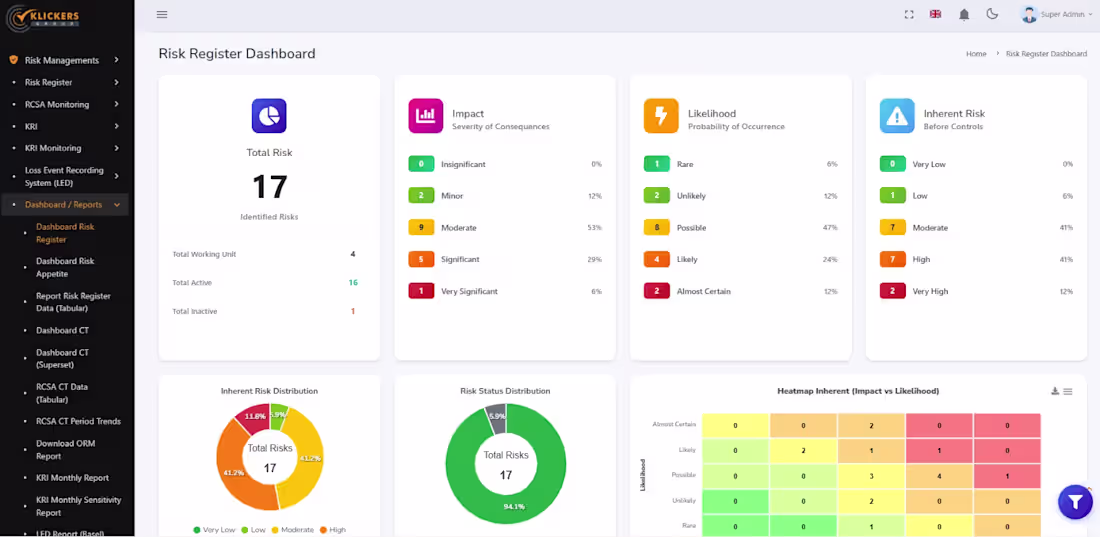
Task: Collapse Dashboard / Reports menu
Action: [64, 205]
